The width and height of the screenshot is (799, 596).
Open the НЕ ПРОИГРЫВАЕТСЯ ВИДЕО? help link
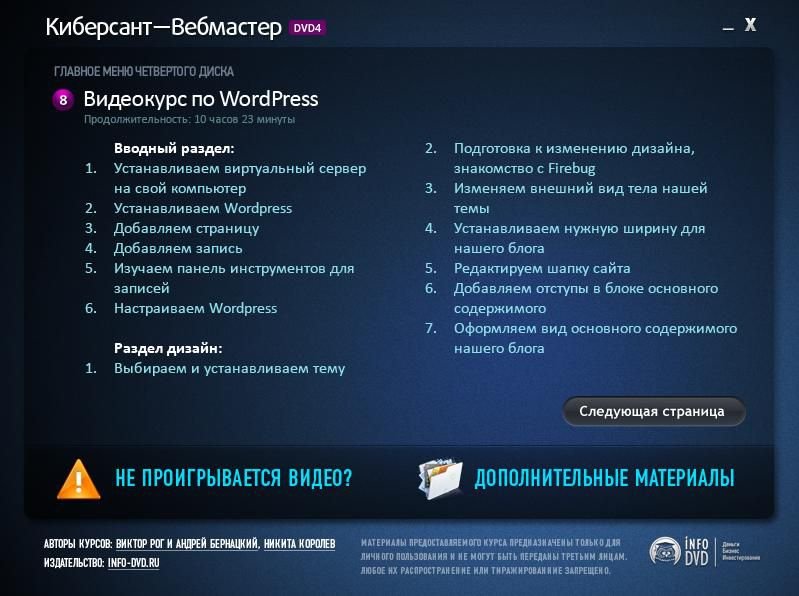[x=234, y=478]
